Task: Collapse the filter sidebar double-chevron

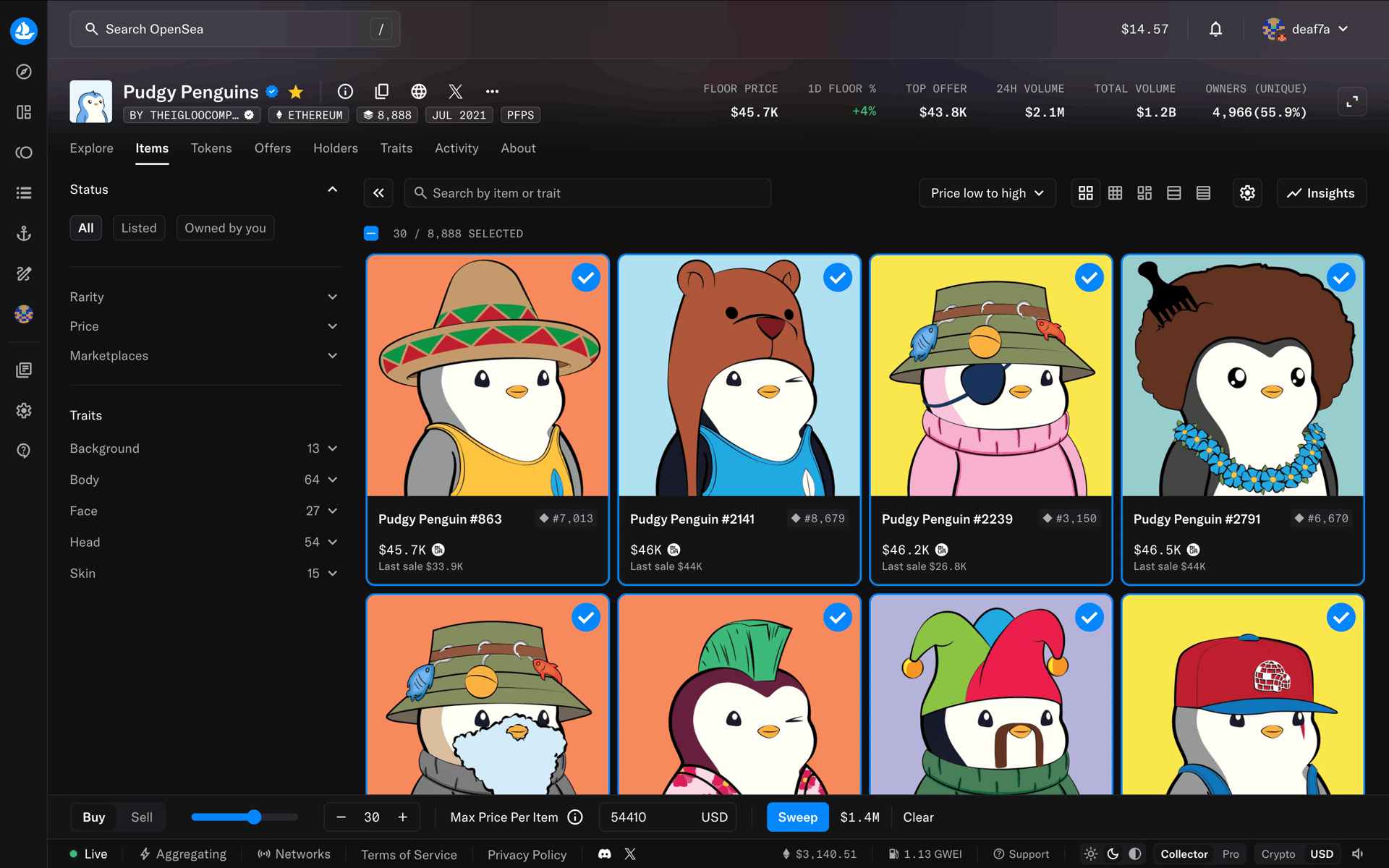Action: pos(378,193)
